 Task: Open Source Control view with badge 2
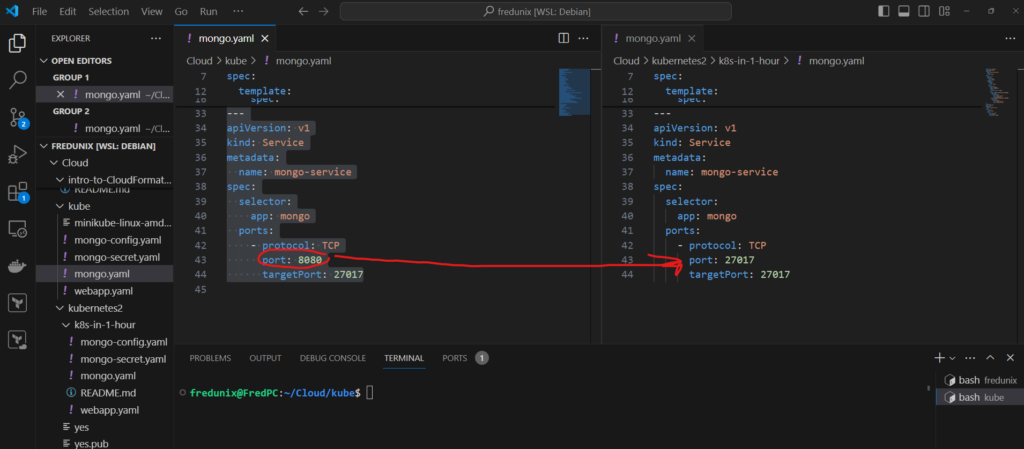pyautogui.click(x=17, y=118)
